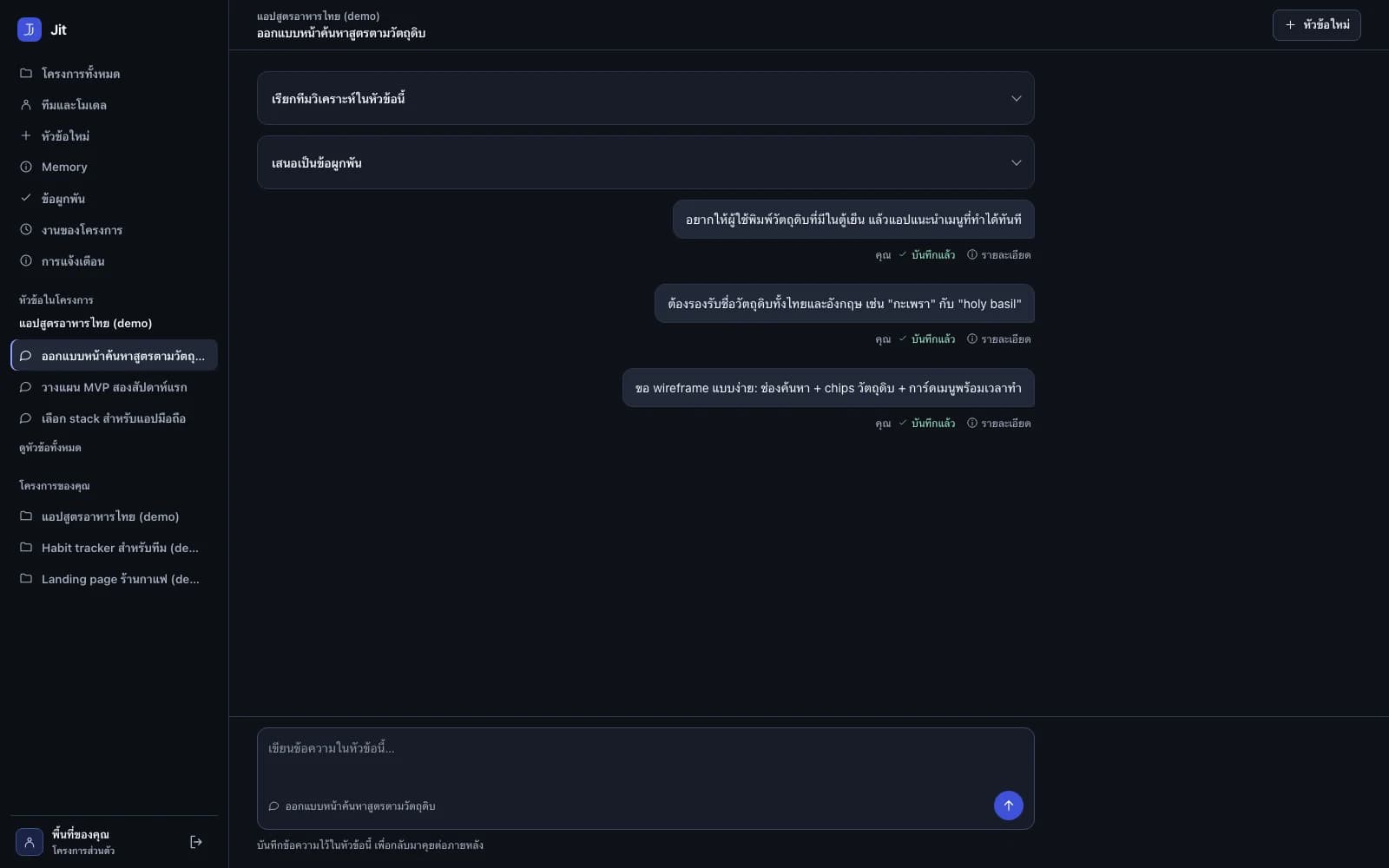Focus the เขียนข้อความในหัวข้อนี้ message input
This screenshot has width=1389, height=868.
[x=646, y=757]
